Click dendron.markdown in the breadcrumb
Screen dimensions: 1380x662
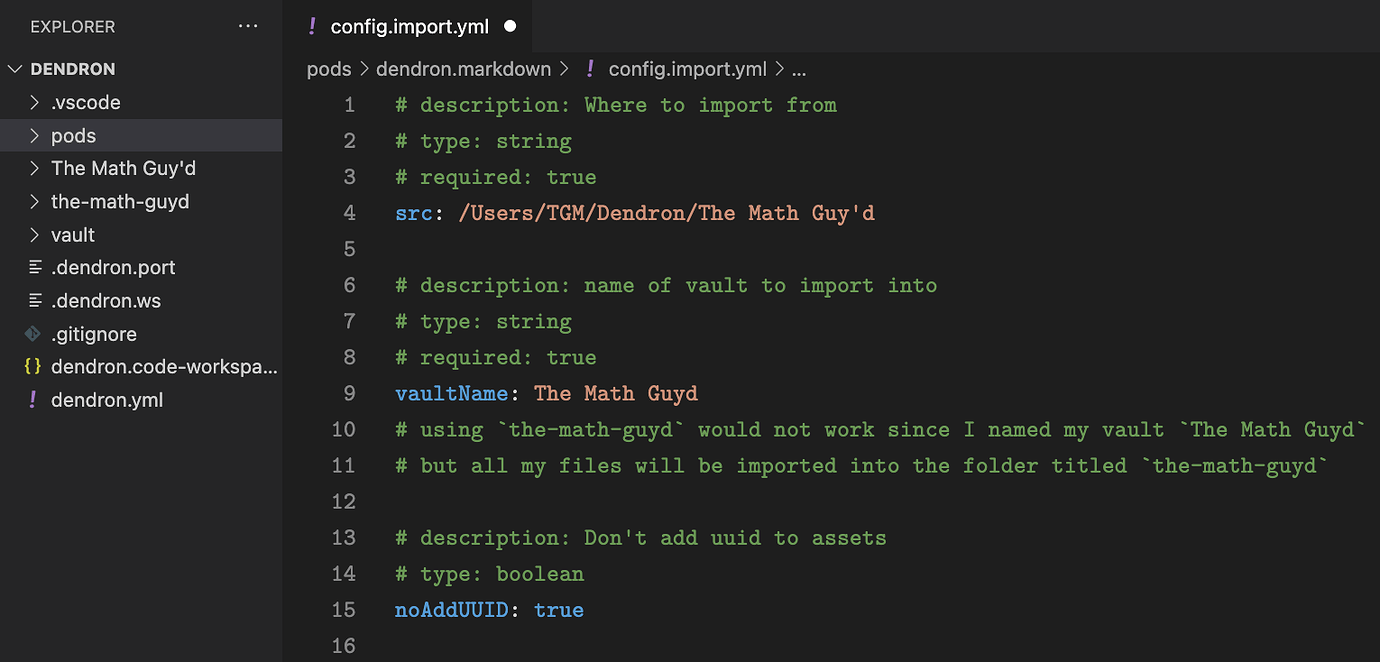463,69
